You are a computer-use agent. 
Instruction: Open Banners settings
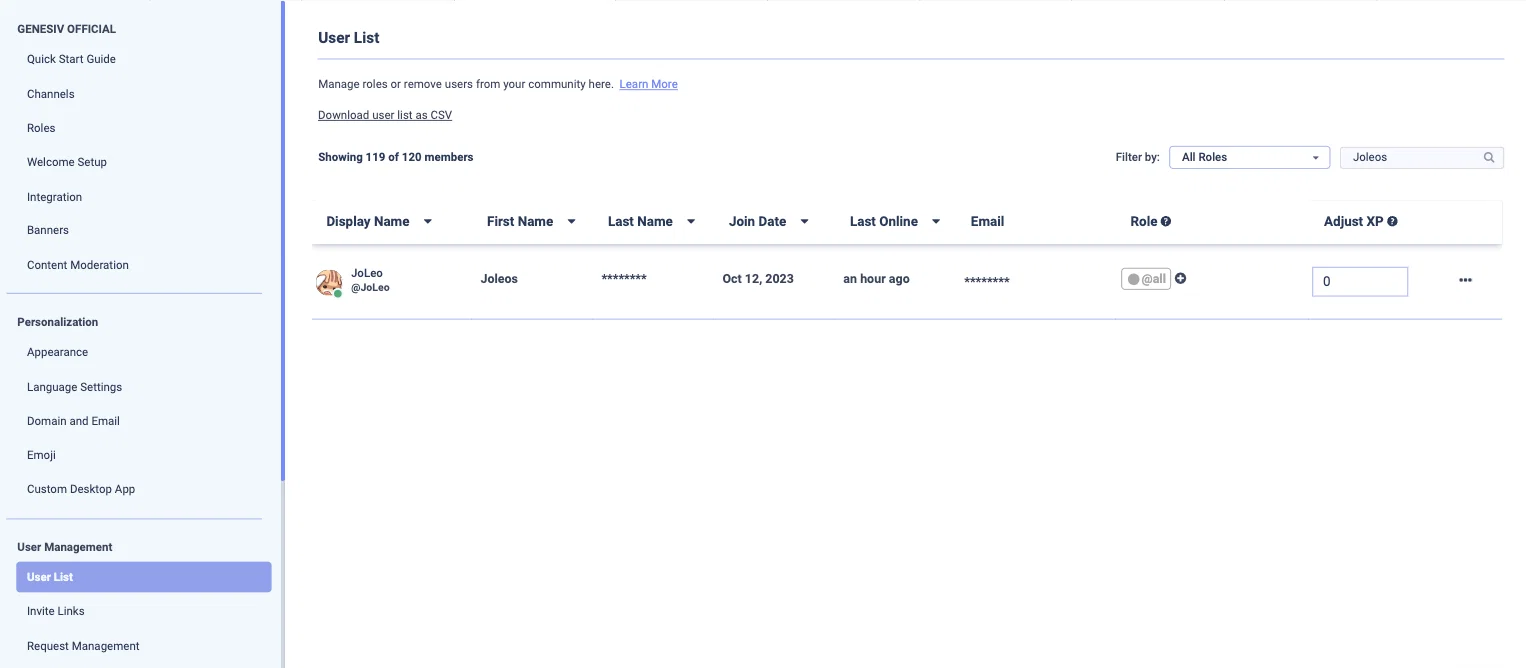[x=48, y=230]
